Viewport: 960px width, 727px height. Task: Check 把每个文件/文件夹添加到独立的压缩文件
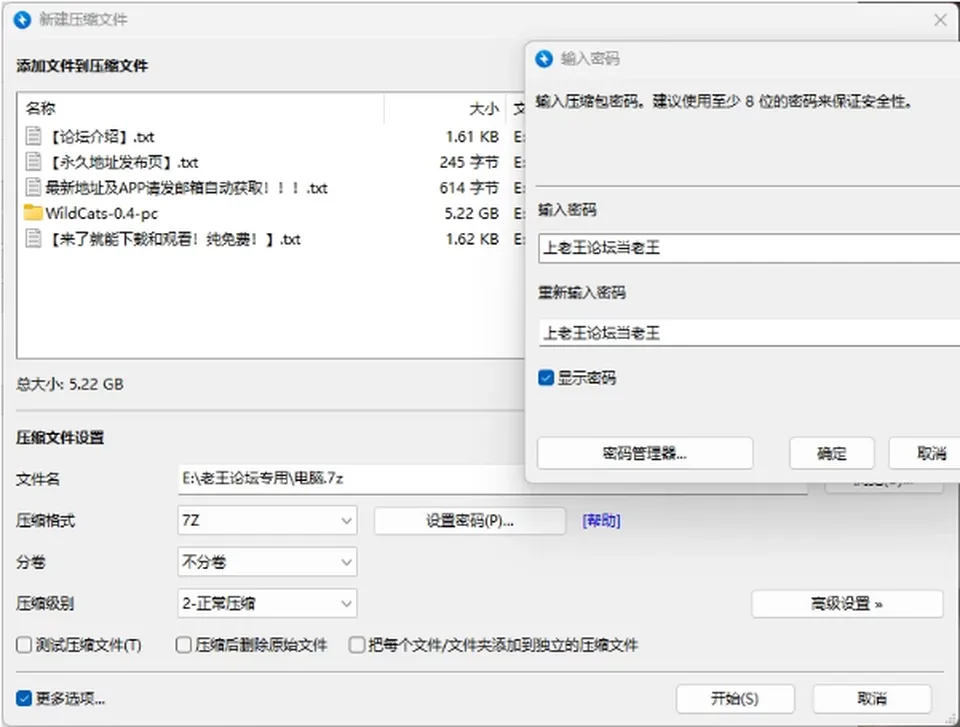357,645
